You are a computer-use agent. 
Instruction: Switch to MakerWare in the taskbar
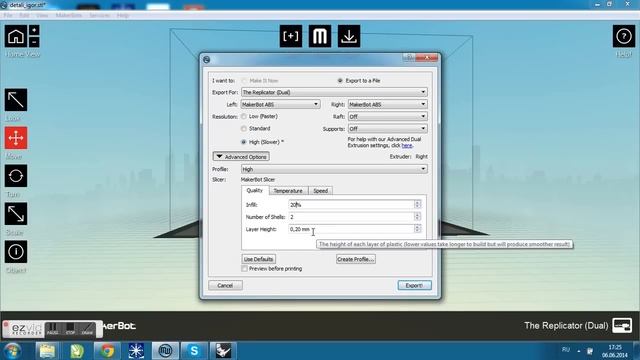(165, 351)
